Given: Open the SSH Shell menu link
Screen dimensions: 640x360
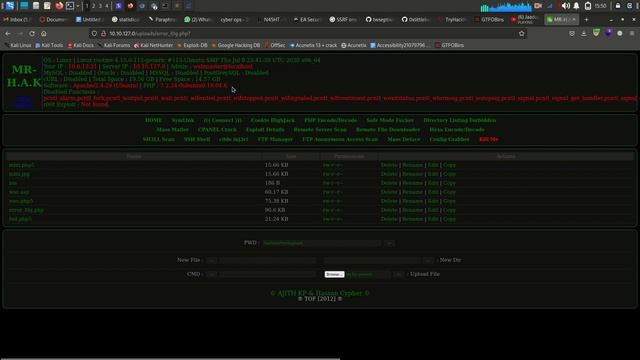Looking at the screenshot, I should 197,139.
